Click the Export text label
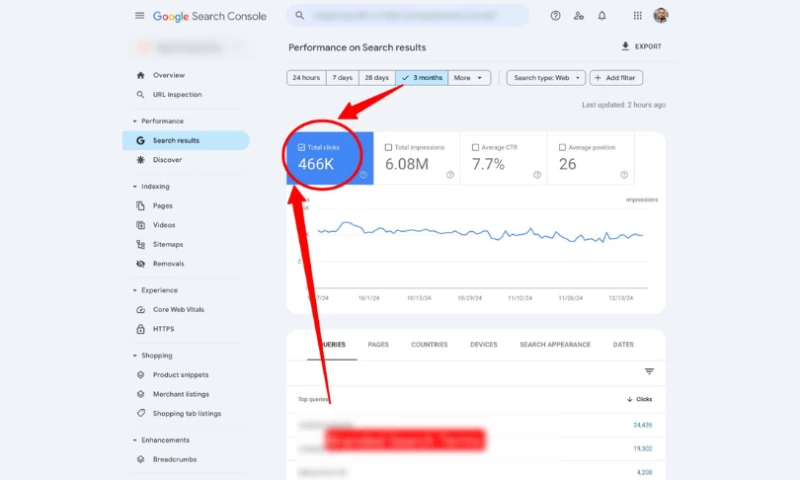The image size is (800, 480). [x=648, y=46]
